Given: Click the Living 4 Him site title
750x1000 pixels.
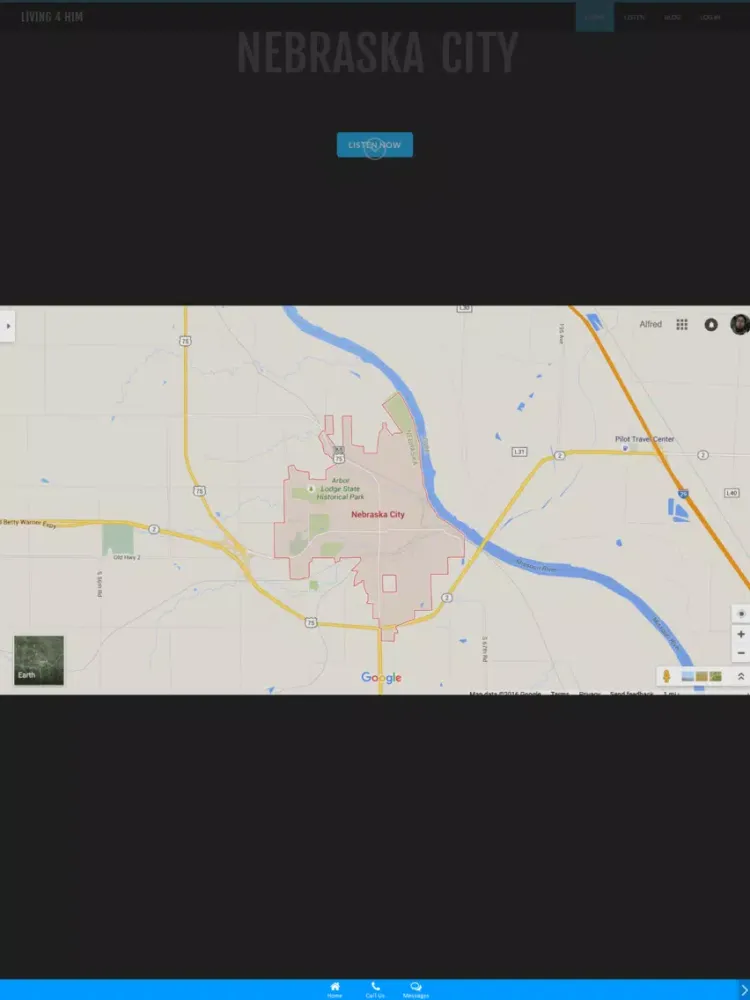Looking at the screenshot, I should tap(52, 17).
